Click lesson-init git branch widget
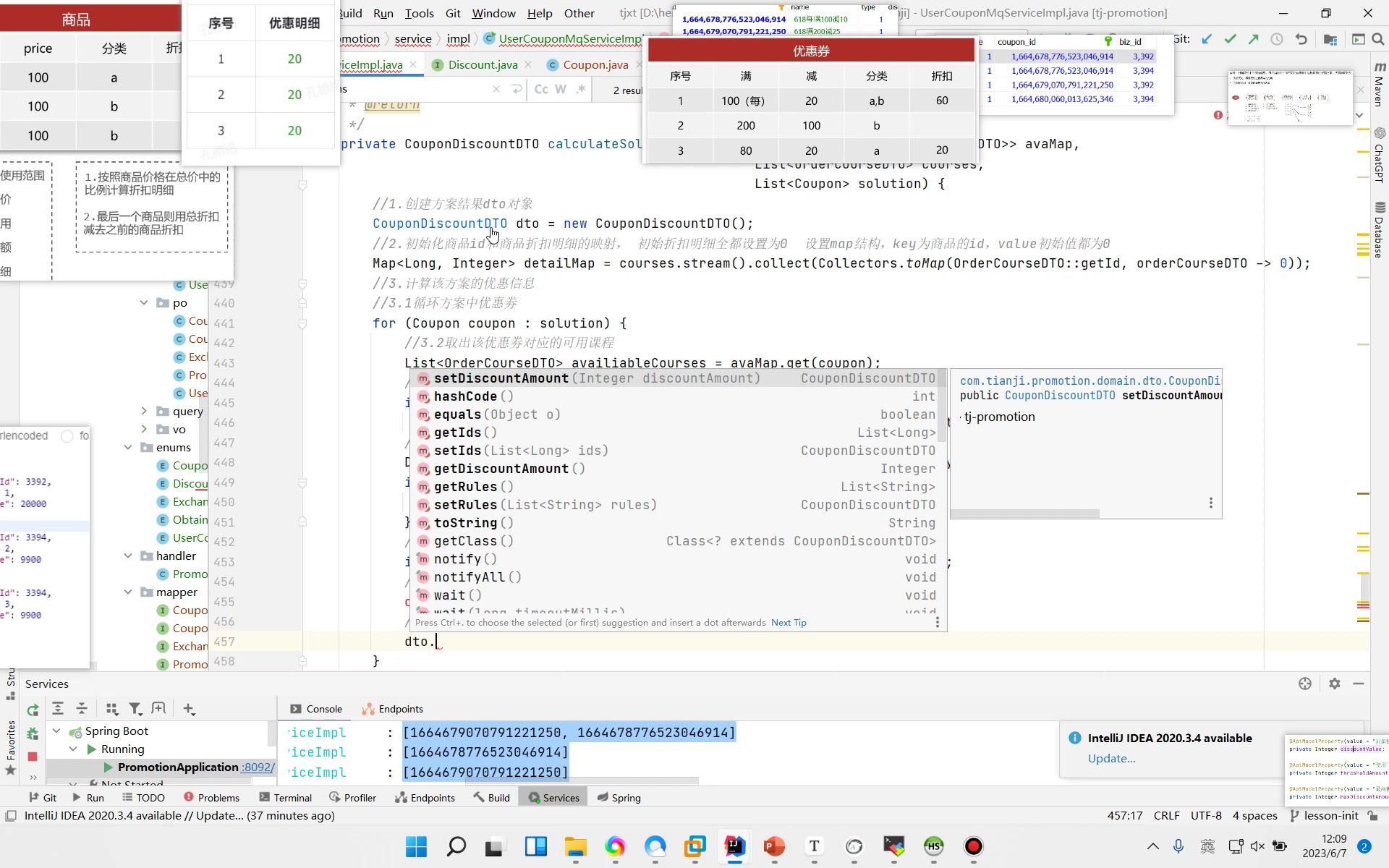The width and height of the screenshot is (1389, 868). [1324, 816]
